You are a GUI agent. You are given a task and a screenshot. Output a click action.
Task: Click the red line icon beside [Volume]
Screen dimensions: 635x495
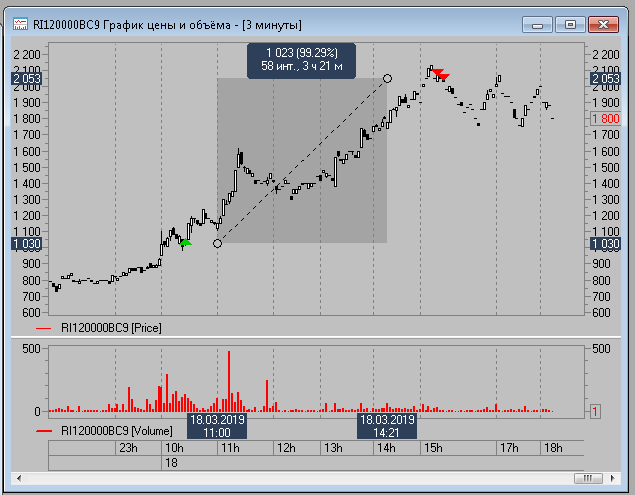[44, 431]
